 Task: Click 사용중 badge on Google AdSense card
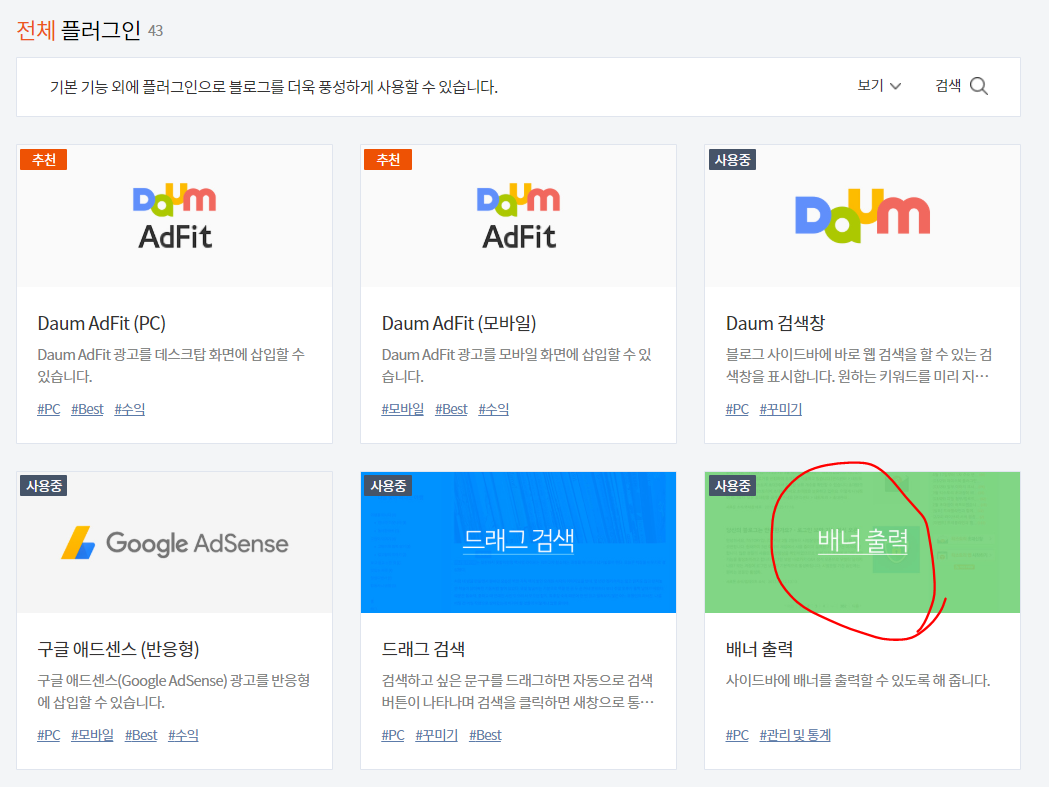43,486
